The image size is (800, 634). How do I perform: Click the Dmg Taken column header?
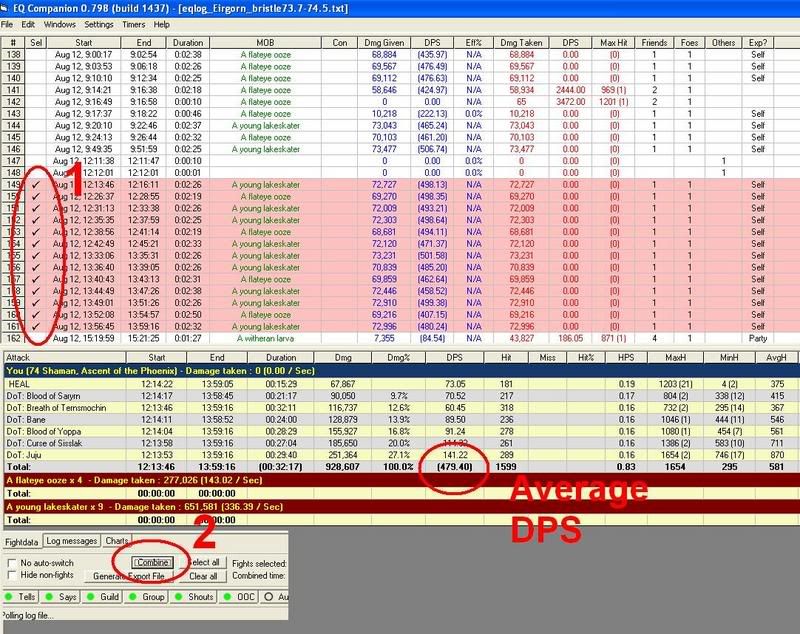point(521,43)
